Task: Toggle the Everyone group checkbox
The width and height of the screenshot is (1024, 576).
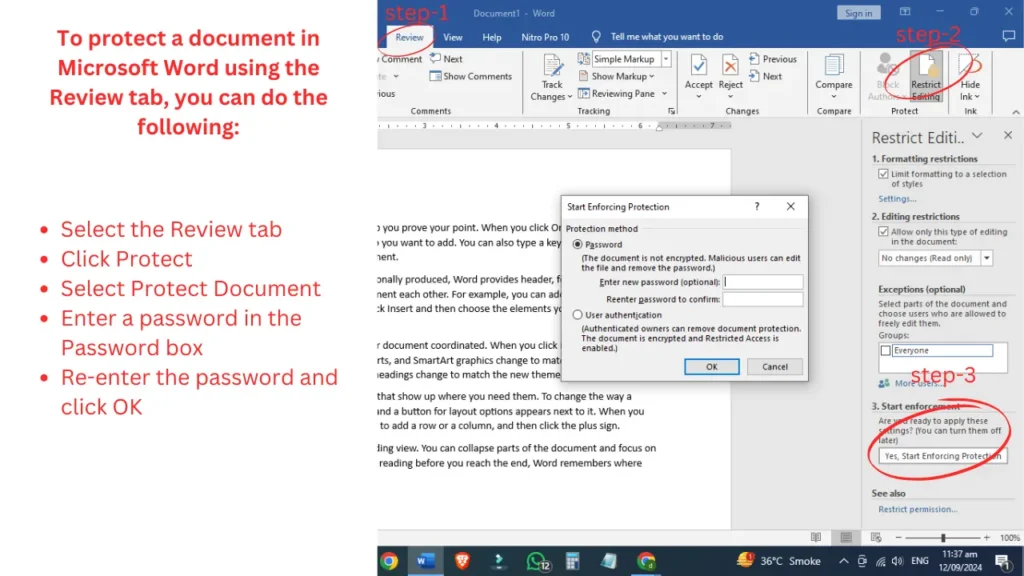Action: [885, 351]
